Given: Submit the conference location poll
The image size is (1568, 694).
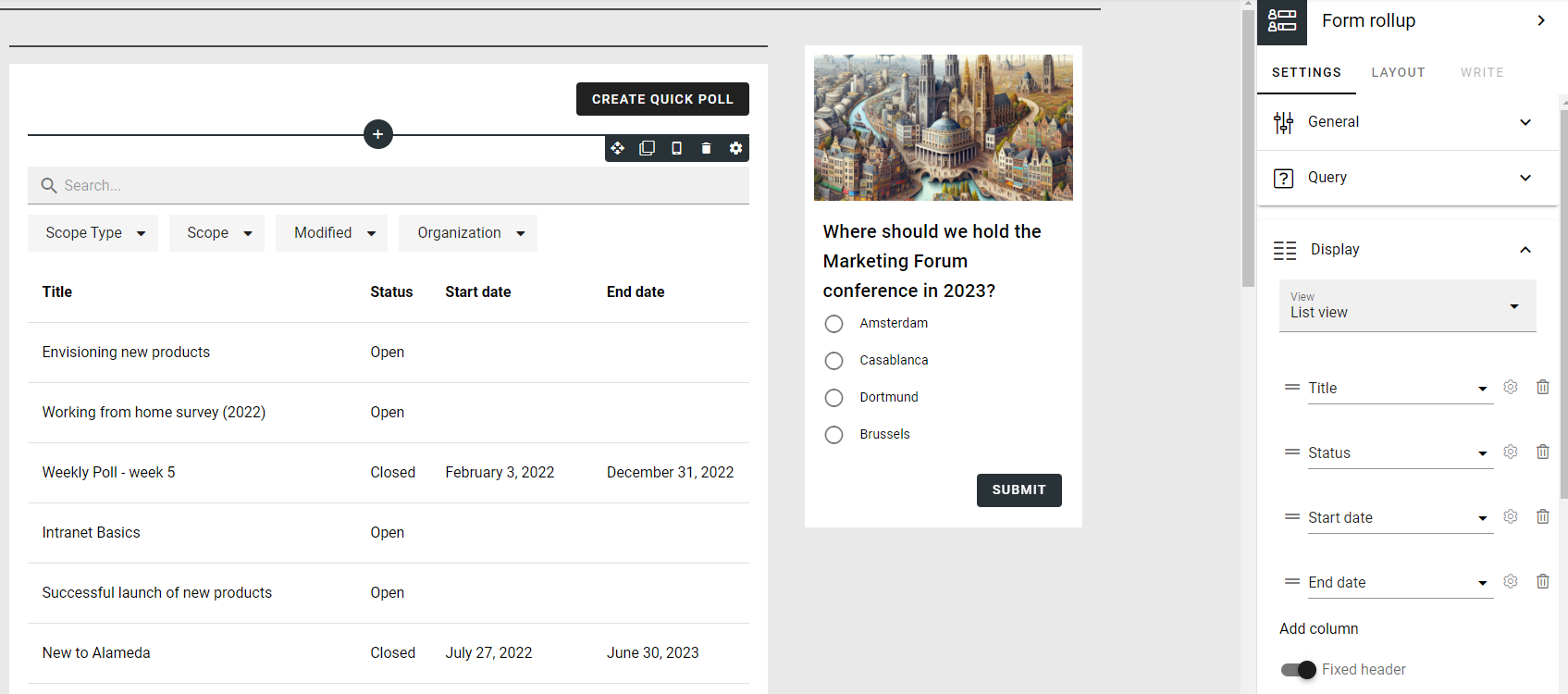Looking at the screenshot, I should click(x=1019, y=490).
